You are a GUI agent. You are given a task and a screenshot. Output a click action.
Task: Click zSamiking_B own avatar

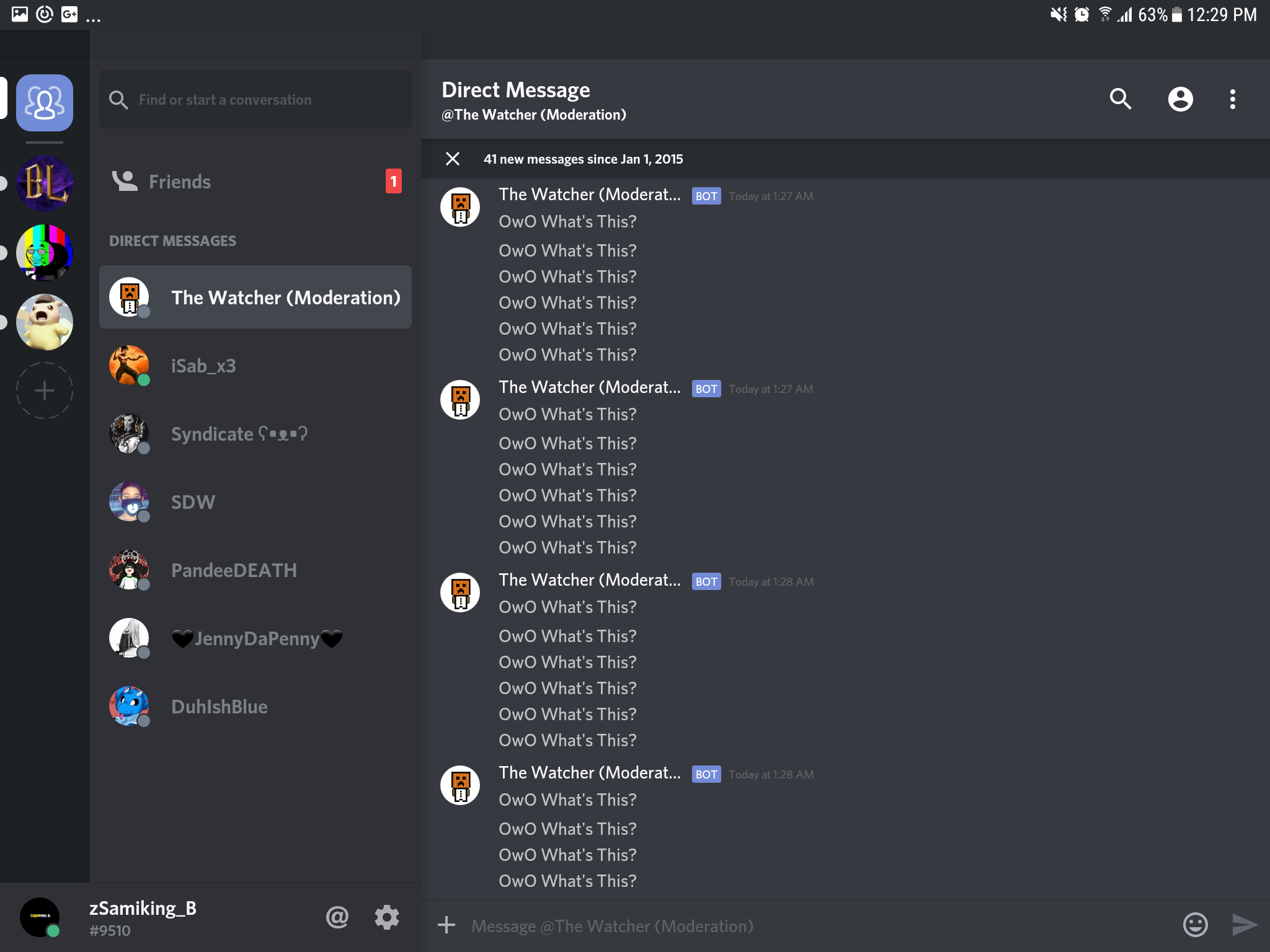[x=40, y=917]
